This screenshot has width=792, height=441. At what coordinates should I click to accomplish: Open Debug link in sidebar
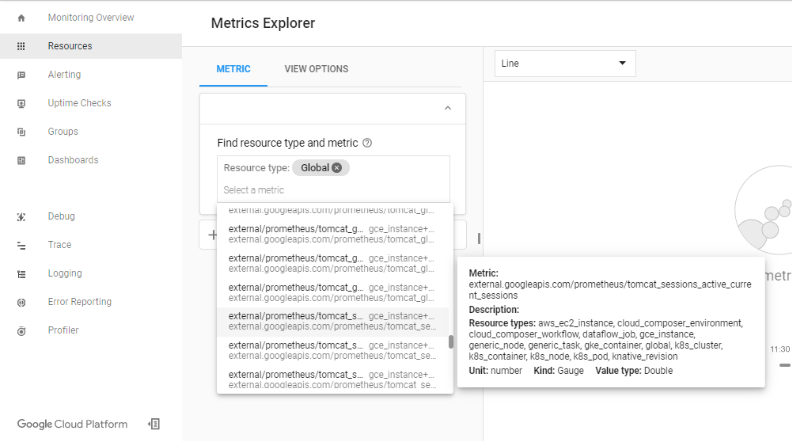(x=61, y=216)
